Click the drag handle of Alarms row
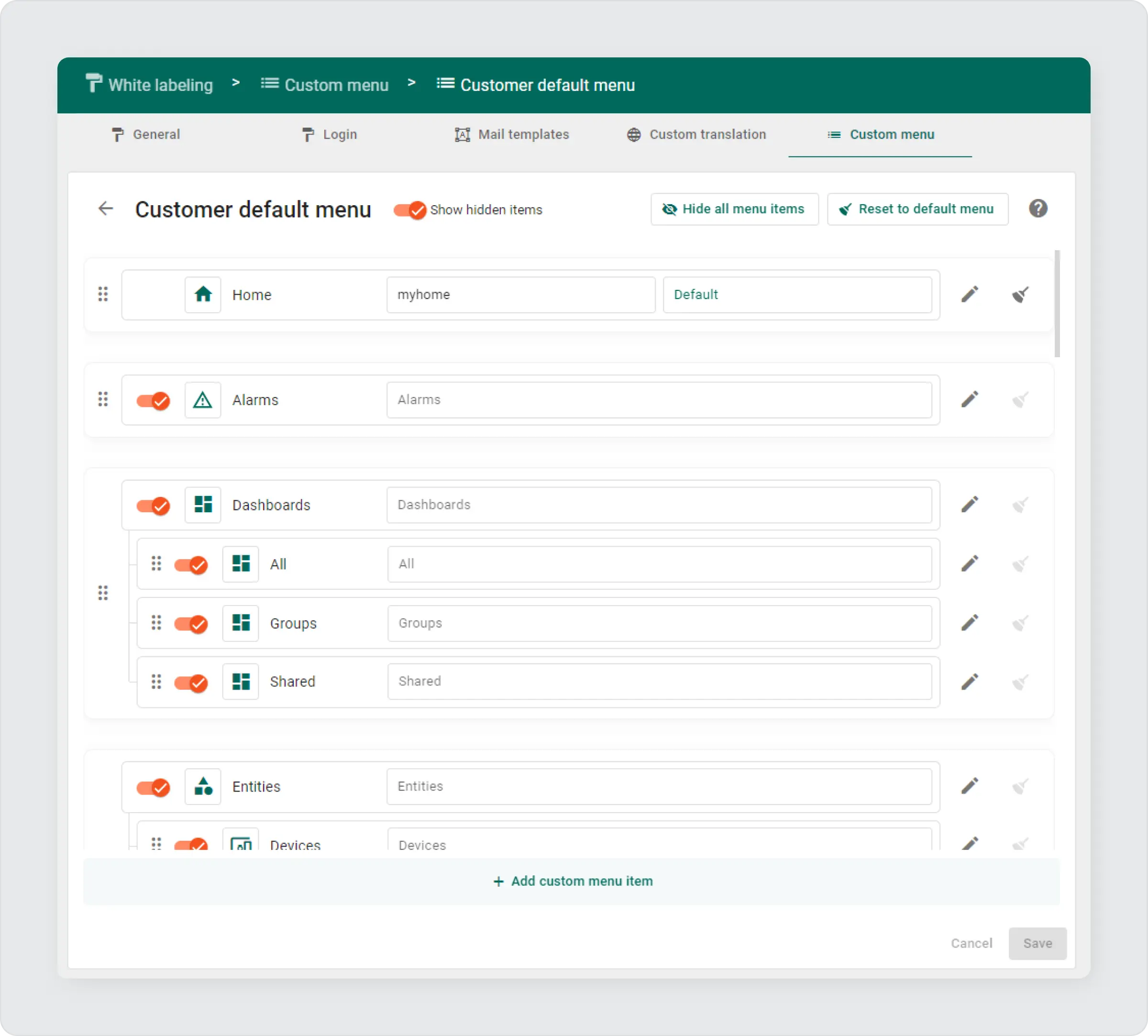Image resolution: width=1148 pixels, height=1036 pixels. (103, 399)
